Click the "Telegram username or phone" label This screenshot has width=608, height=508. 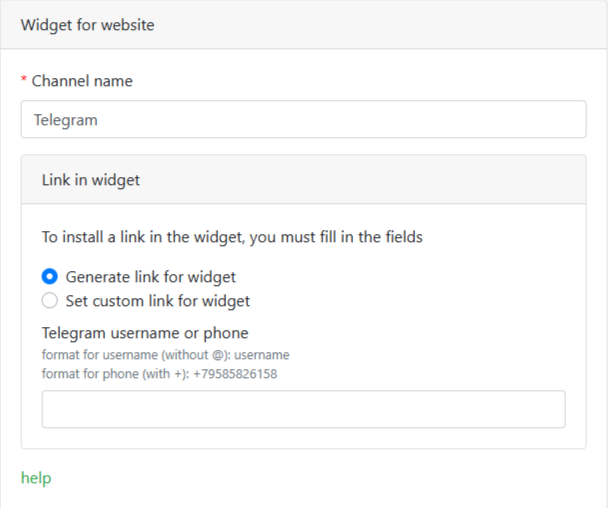pos(145,333)
